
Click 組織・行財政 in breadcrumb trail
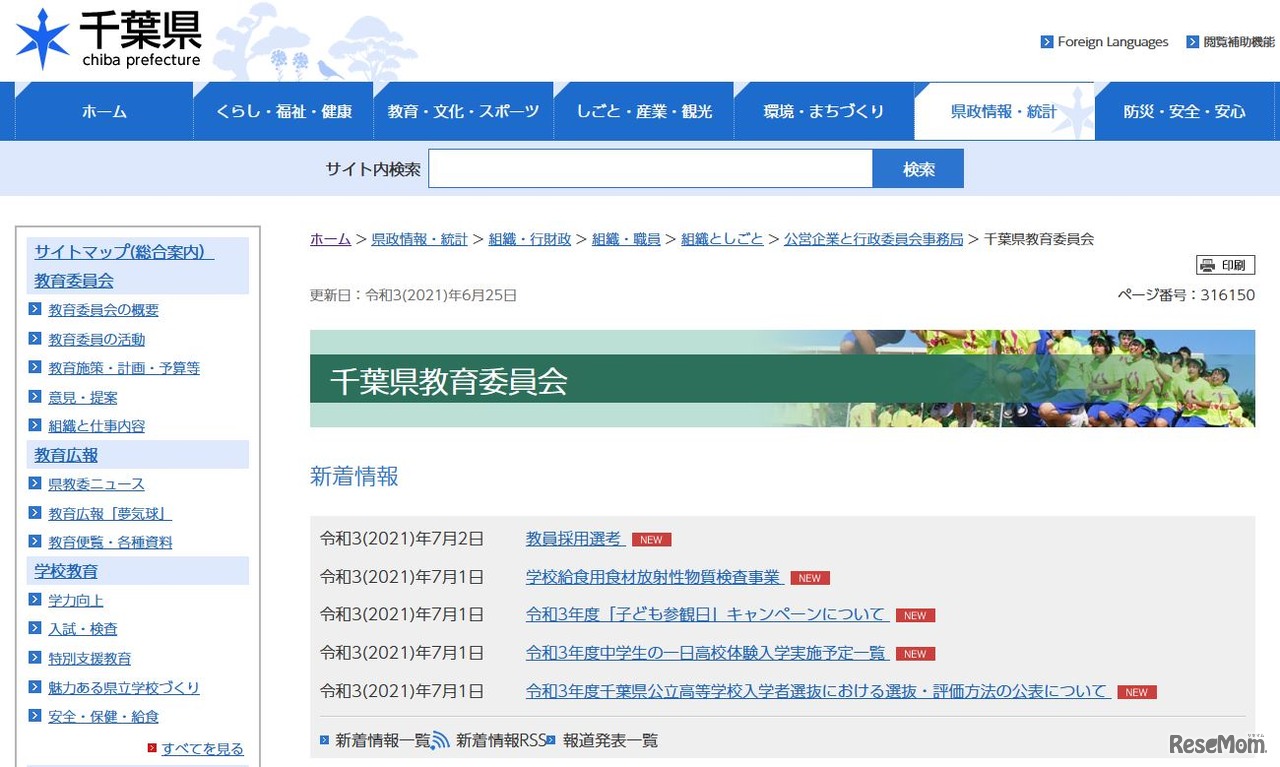tap(529, 239)
